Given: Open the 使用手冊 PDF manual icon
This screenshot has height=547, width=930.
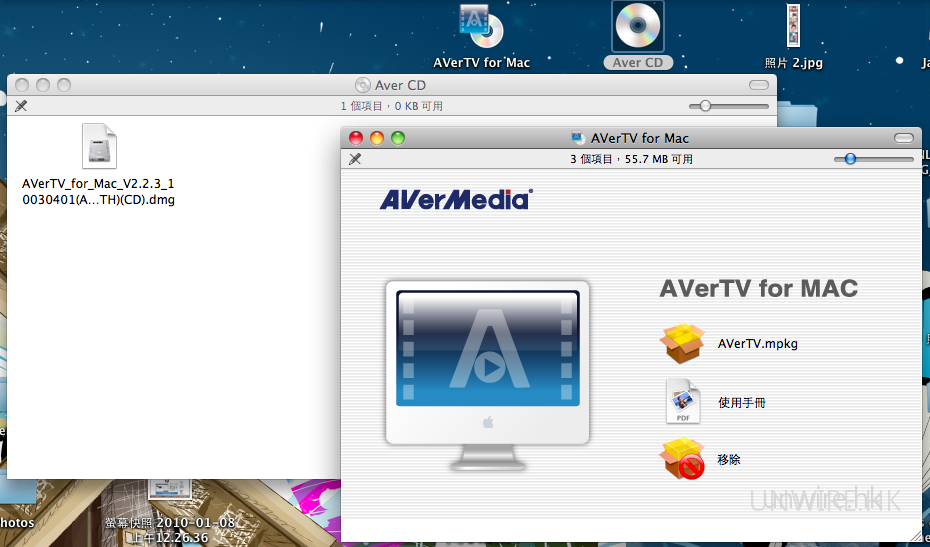Looking at the screenshot, I should tap(683, 402).
